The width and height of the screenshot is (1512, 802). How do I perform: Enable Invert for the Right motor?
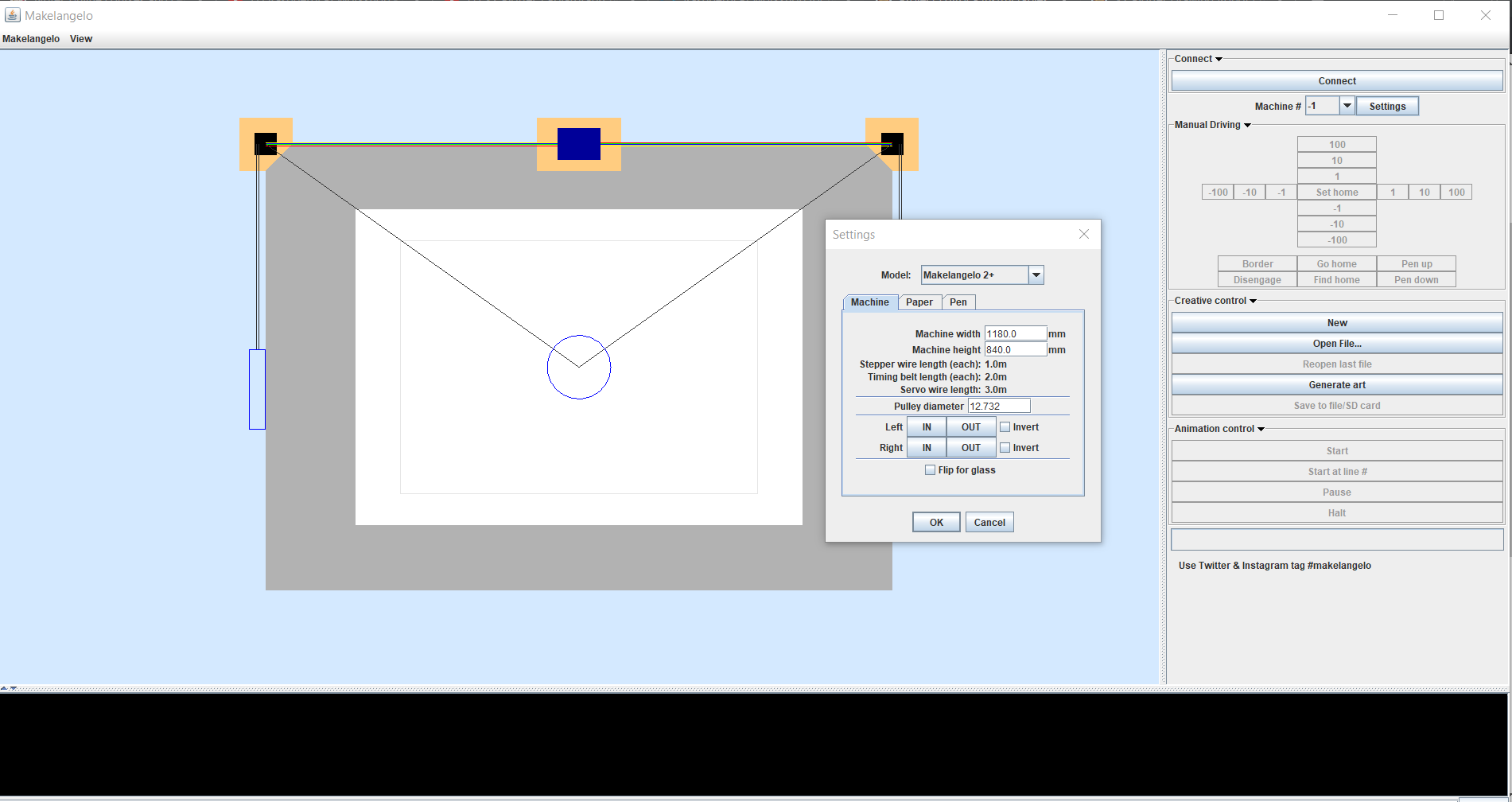pyautogui.click(x=1005, y=447)
